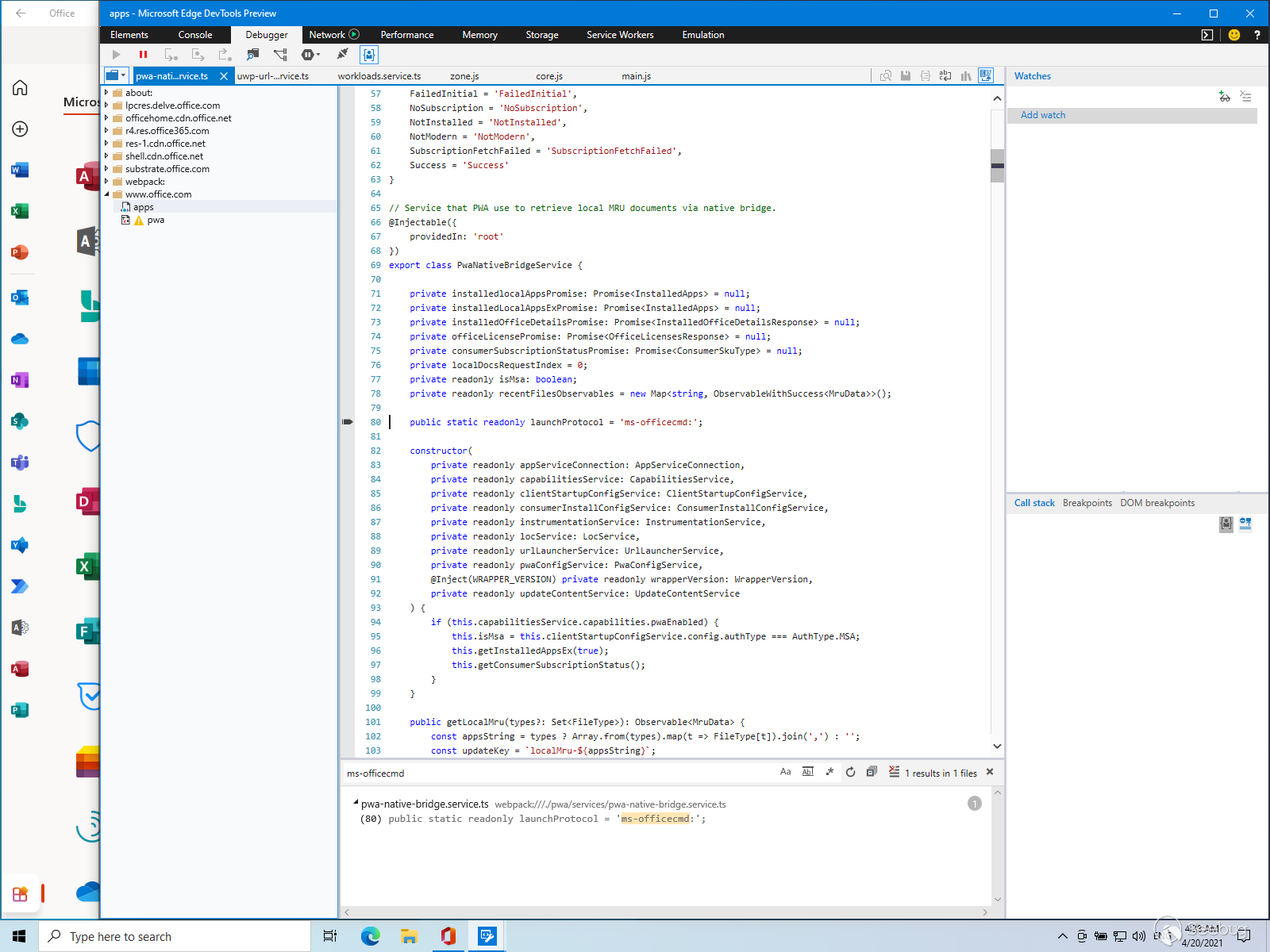Click the red Break (pause) debugger button
Viewport: 1270px width, 952px height.
click(143, 55)
